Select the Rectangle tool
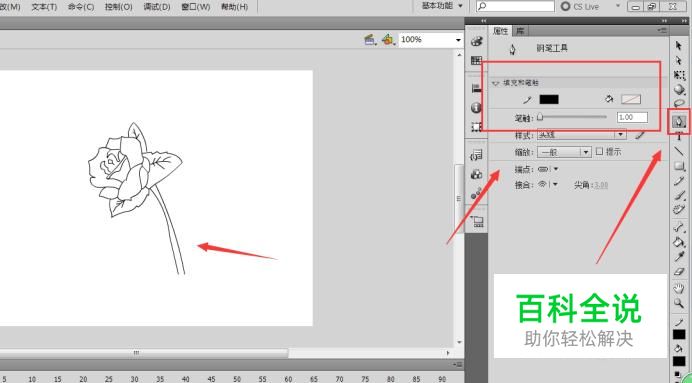This screenshot has width=692, height=383. tap(679, 166)
